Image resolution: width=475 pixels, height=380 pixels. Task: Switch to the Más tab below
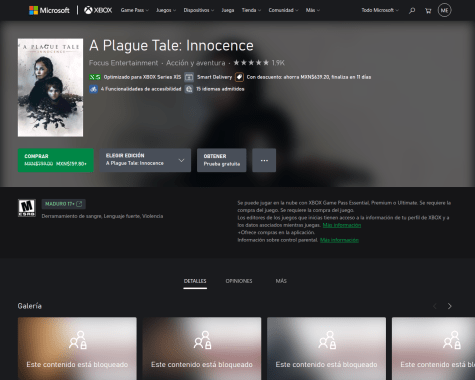coord(281,281)
